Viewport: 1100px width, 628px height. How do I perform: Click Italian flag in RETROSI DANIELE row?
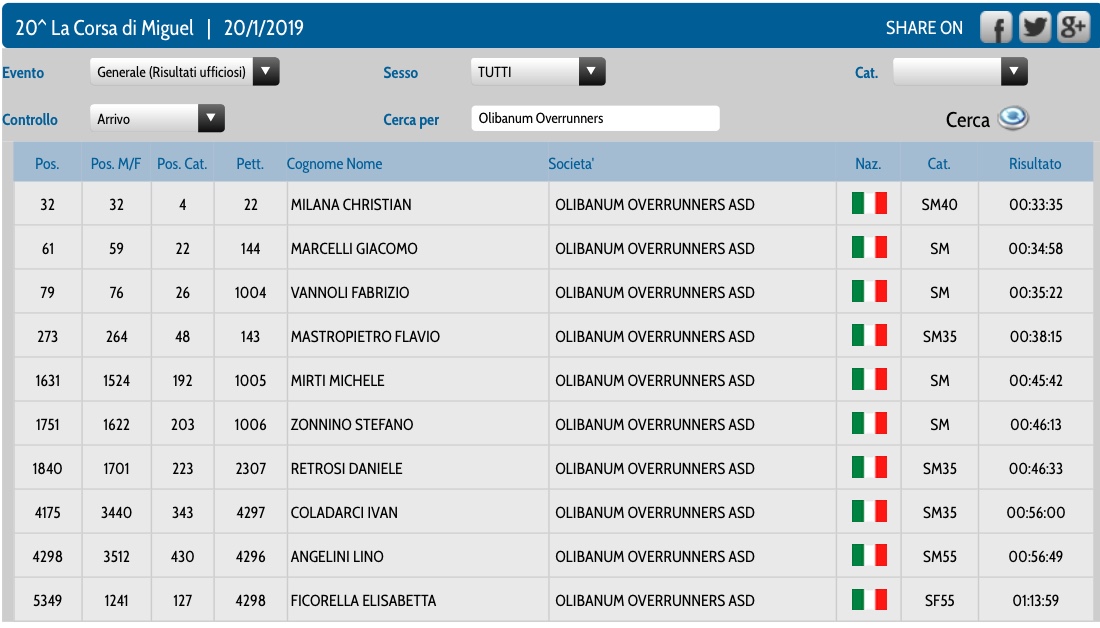[869, 467]
